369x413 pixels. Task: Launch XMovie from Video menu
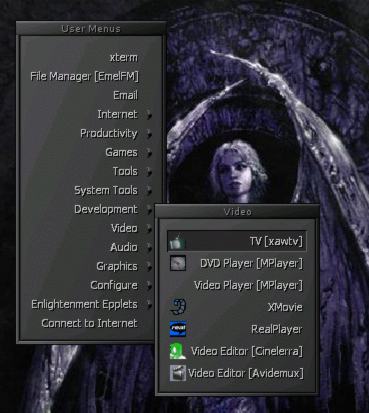point(285,307)
